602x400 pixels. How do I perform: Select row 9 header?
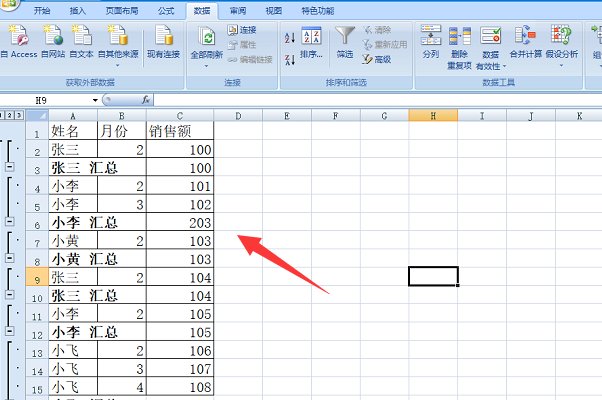pyautogui.click(x=37, y=277)
